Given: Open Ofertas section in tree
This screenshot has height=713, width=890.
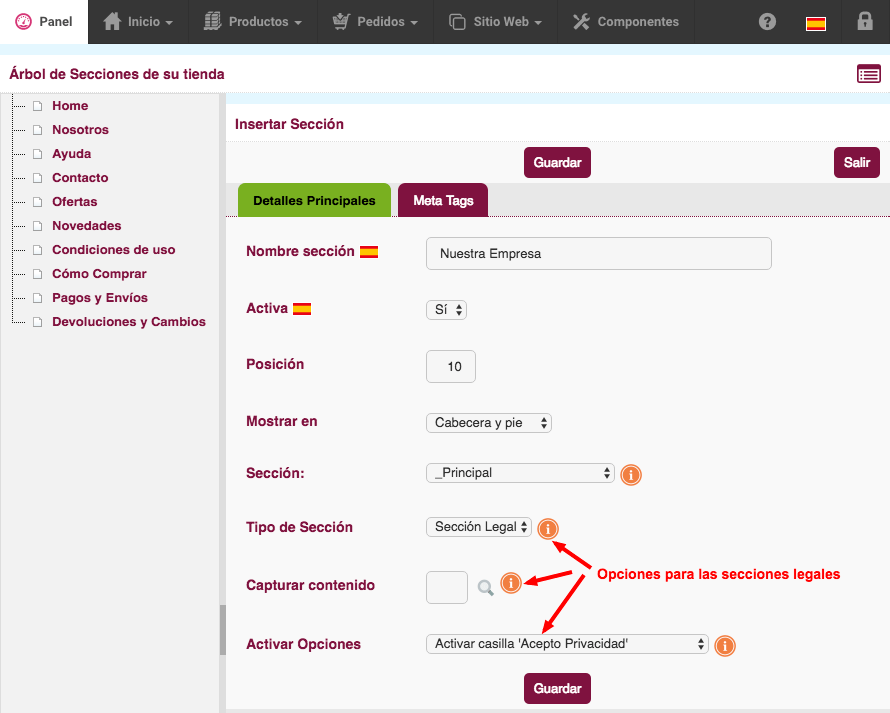Looking at the screenshot, I should (x=74, y=202).
